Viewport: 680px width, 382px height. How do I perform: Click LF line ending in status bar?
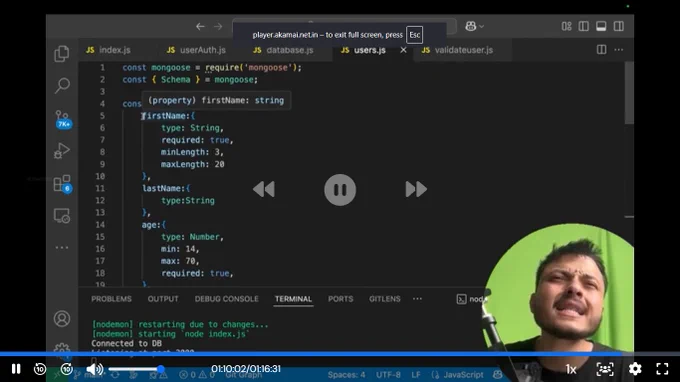pos(415,375)
